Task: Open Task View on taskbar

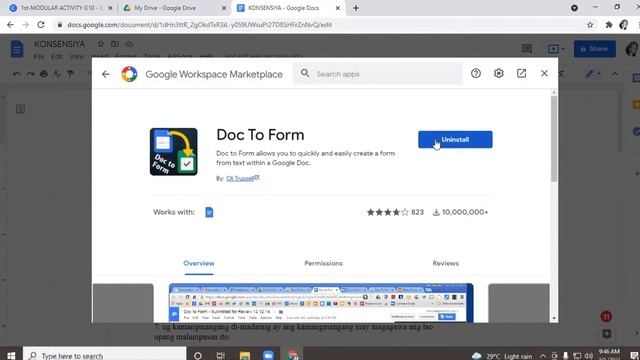Action: (221, 356)
